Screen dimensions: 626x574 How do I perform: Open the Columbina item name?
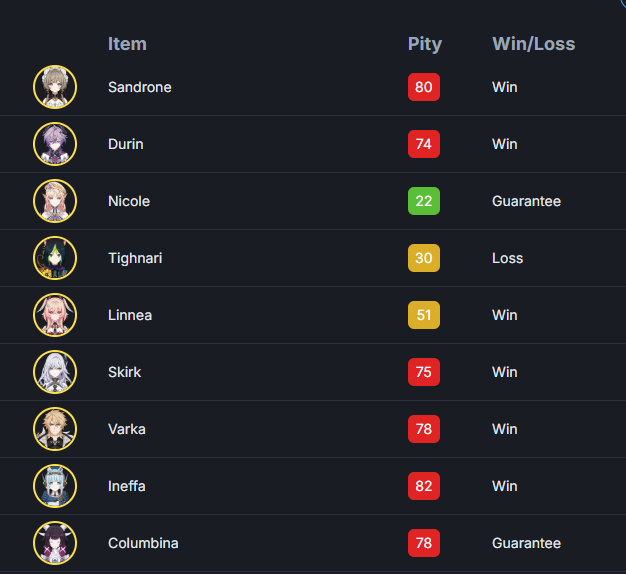pyautogui.click(x=143, y=543)
